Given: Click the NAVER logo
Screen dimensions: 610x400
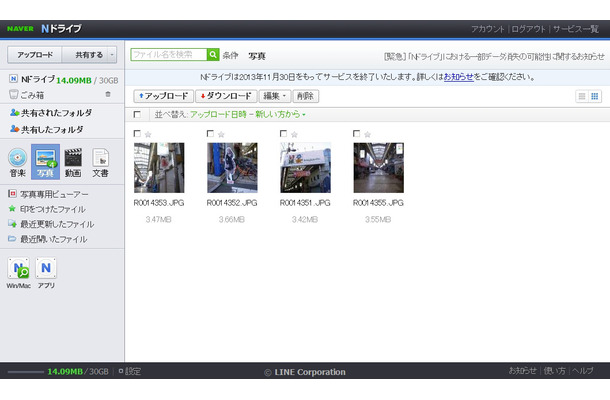Looking at the screenshot, I should [20, 29].
